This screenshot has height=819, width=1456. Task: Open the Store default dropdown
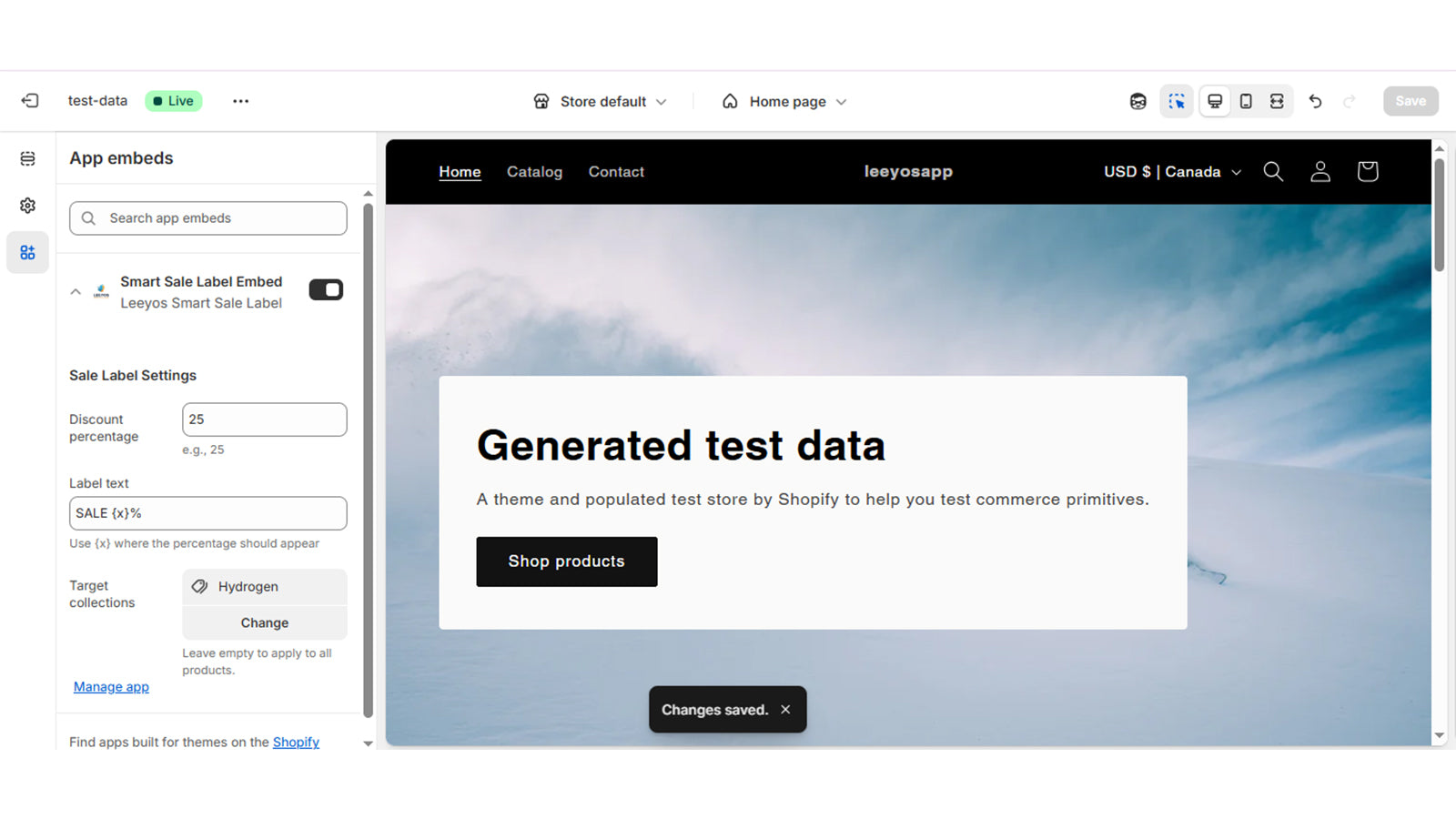tap(600, 101)
